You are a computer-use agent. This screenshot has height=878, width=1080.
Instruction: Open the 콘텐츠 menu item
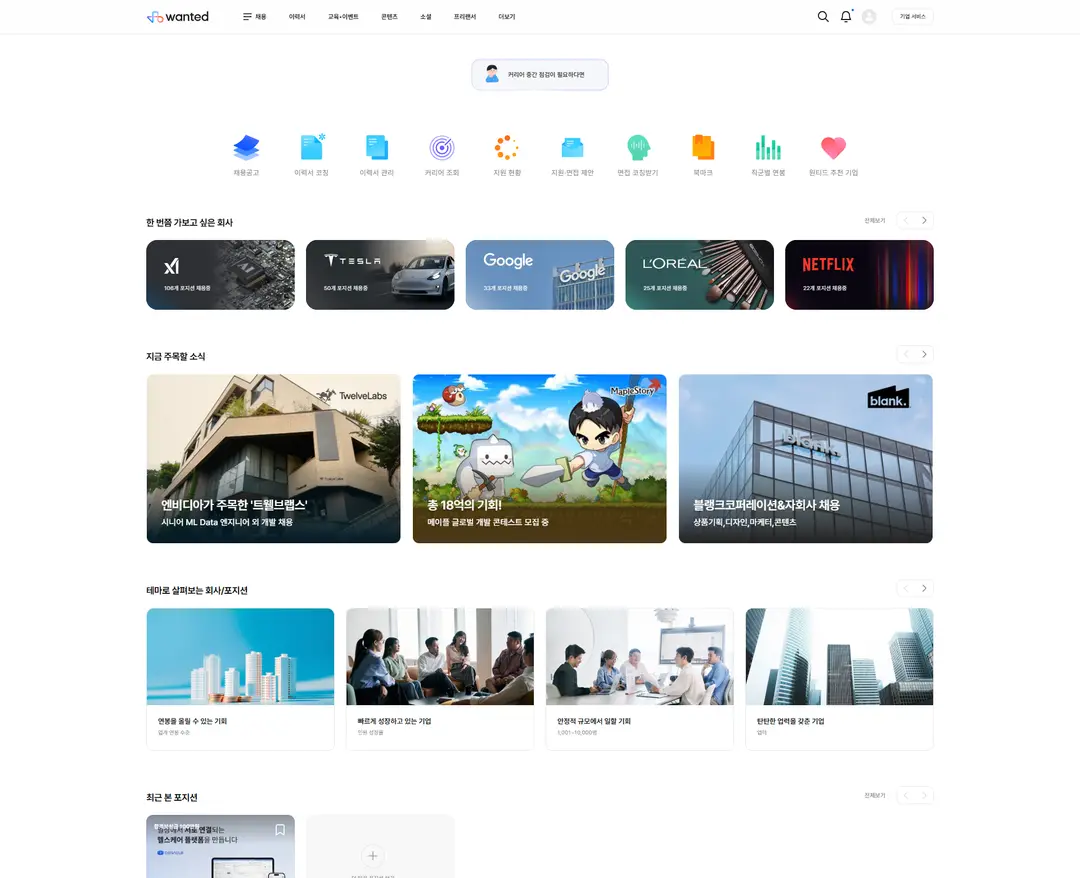pos(389,17)
